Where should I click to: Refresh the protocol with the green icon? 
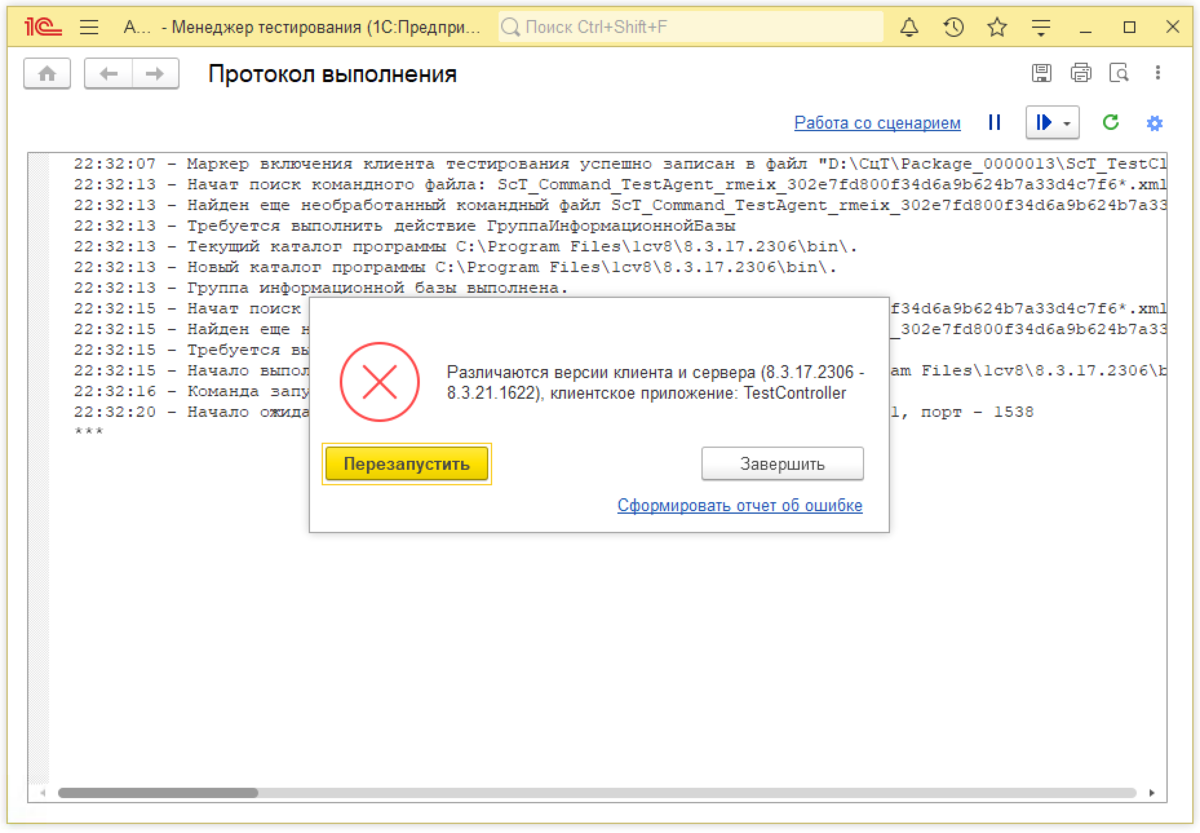[x=1111, y=122]
